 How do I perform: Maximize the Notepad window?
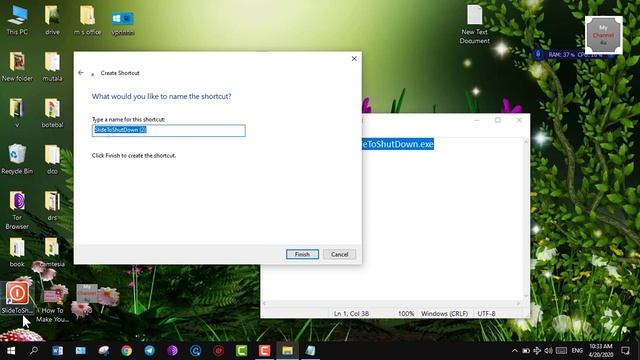[x=498, y=120]
